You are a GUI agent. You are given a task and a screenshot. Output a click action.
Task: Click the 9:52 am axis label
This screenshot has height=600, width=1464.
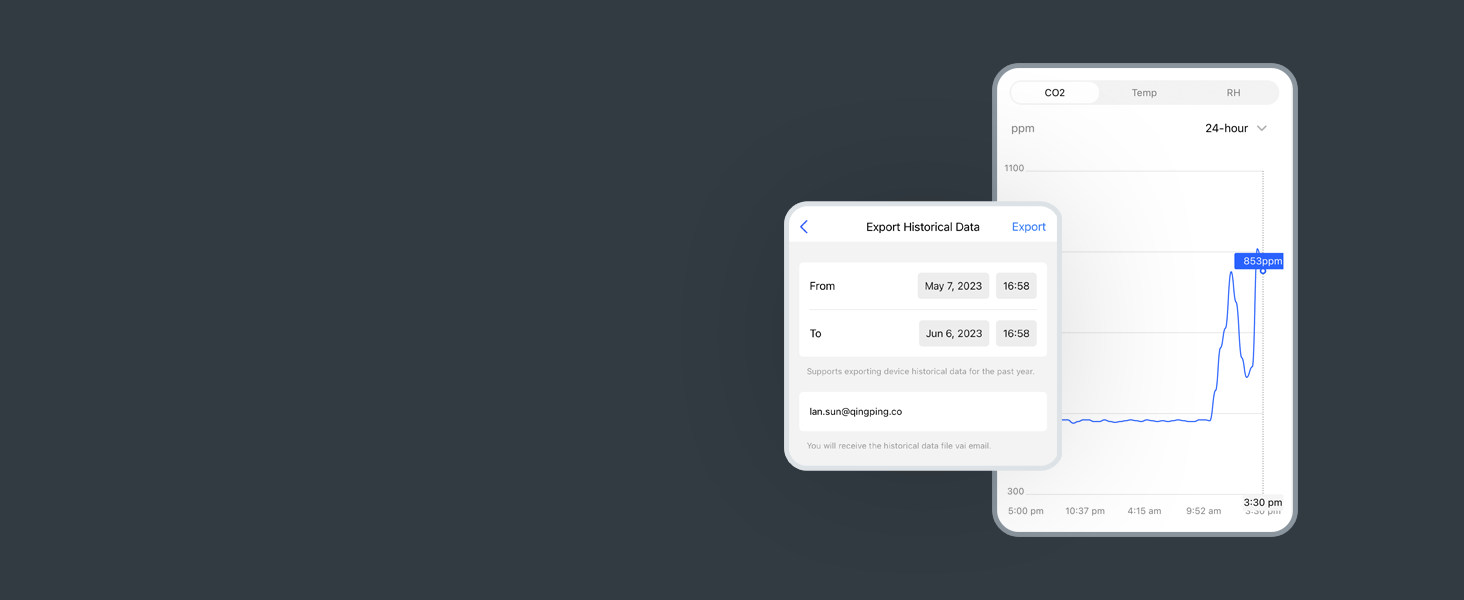pyautogui.click(x=1203, y=511)
